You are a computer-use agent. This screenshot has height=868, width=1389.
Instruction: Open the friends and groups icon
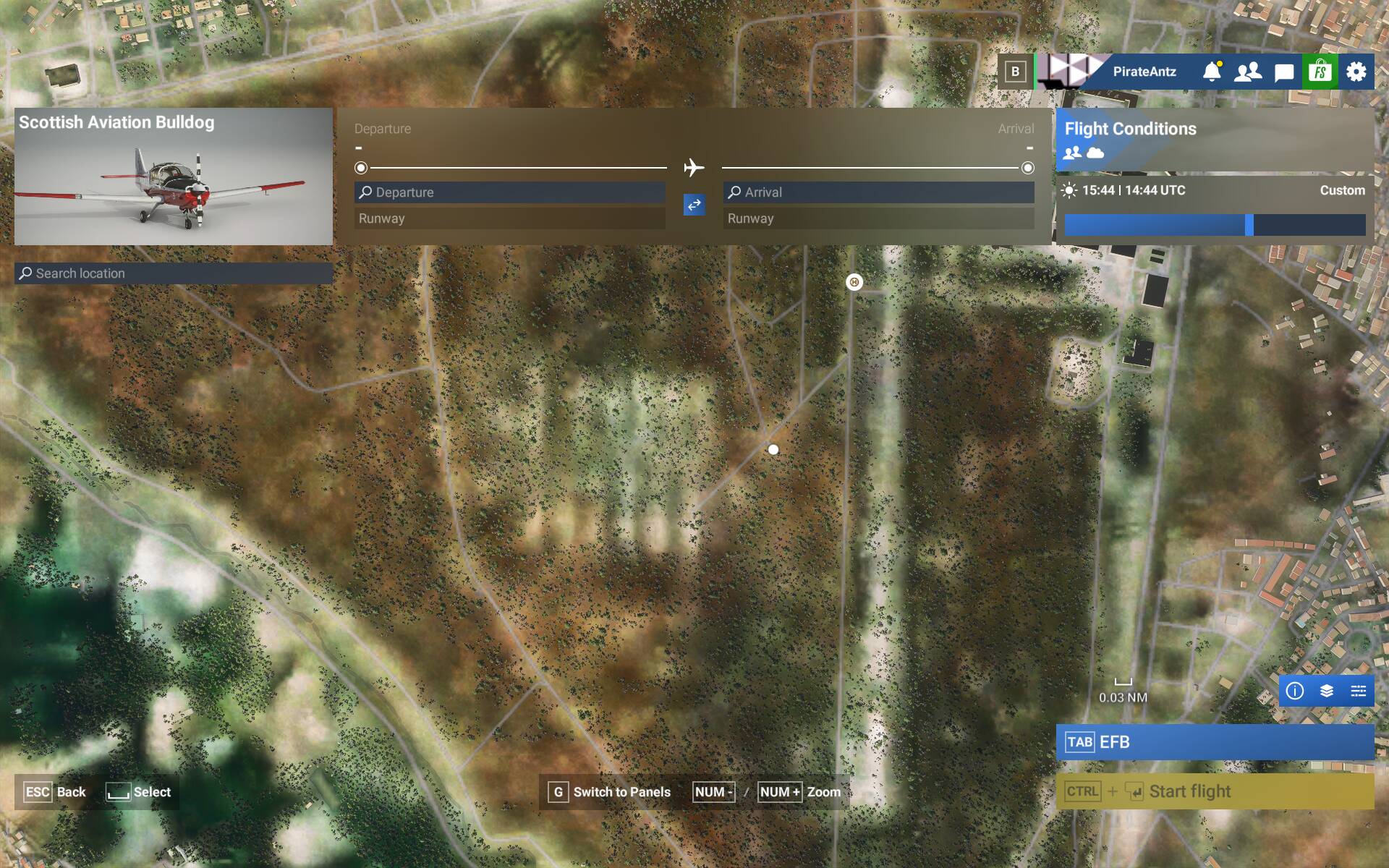[x=1248, y=72]
